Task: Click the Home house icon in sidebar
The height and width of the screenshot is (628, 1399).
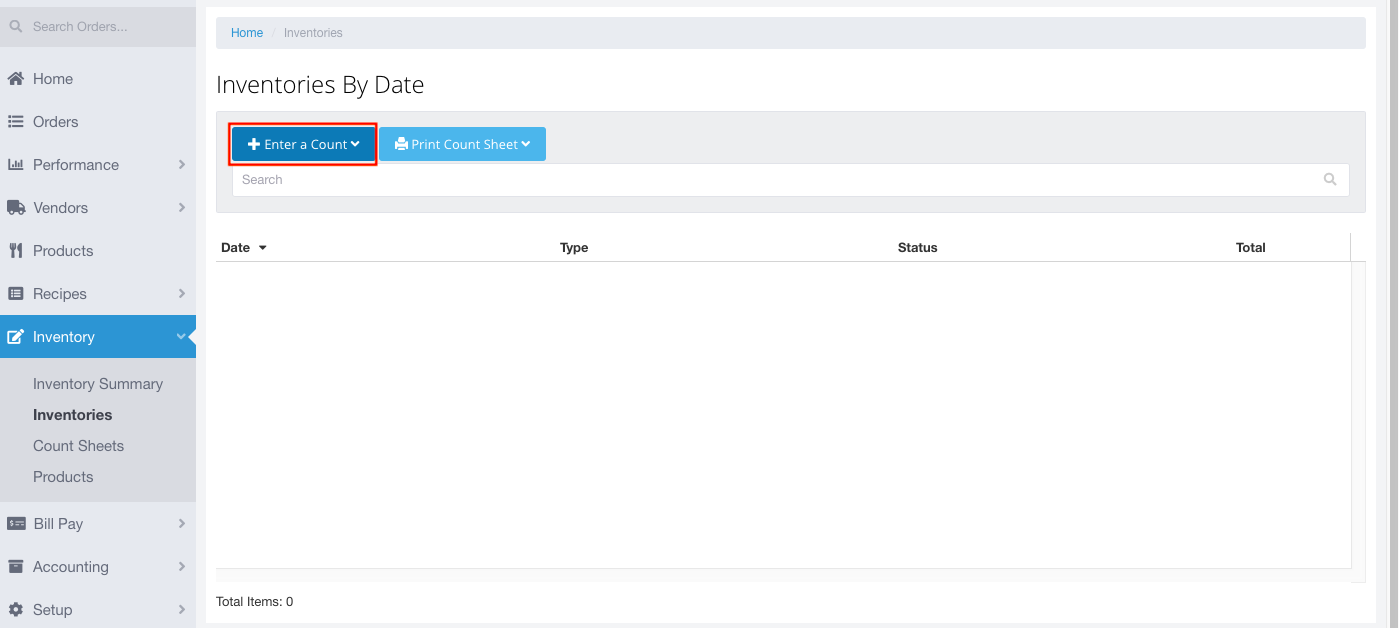Action: point(16,79)
